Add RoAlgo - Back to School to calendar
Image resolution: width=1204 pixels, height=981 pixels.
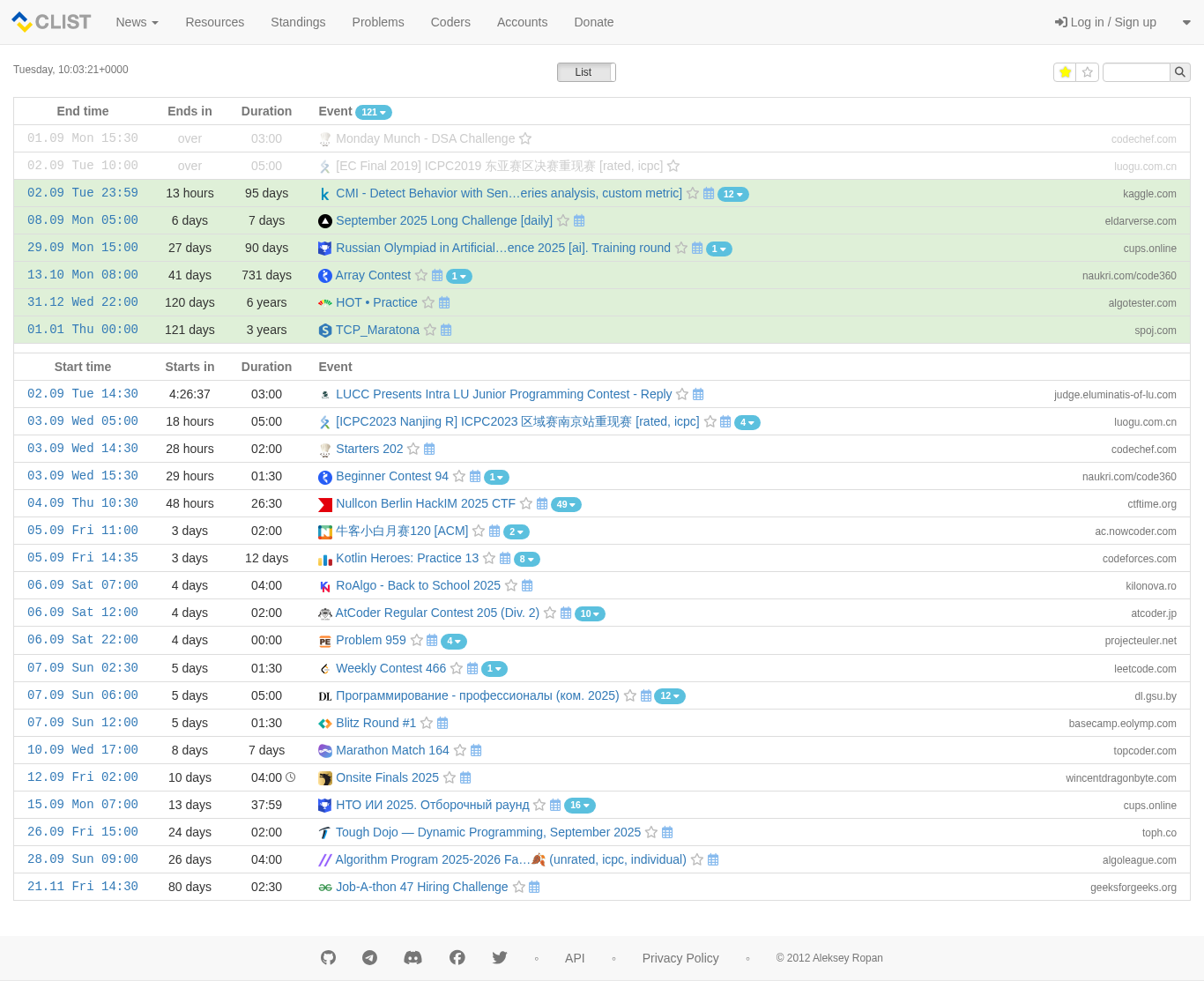[527, 586]
